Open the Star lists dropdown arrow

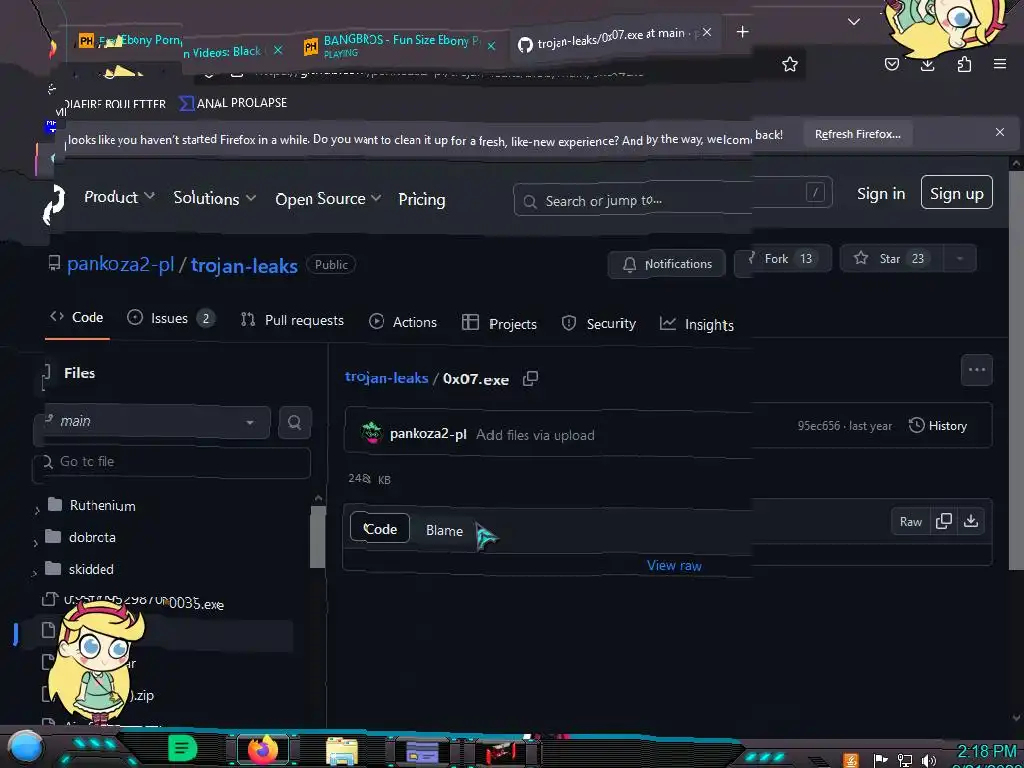pyautogui.click(x=959, y=259)
